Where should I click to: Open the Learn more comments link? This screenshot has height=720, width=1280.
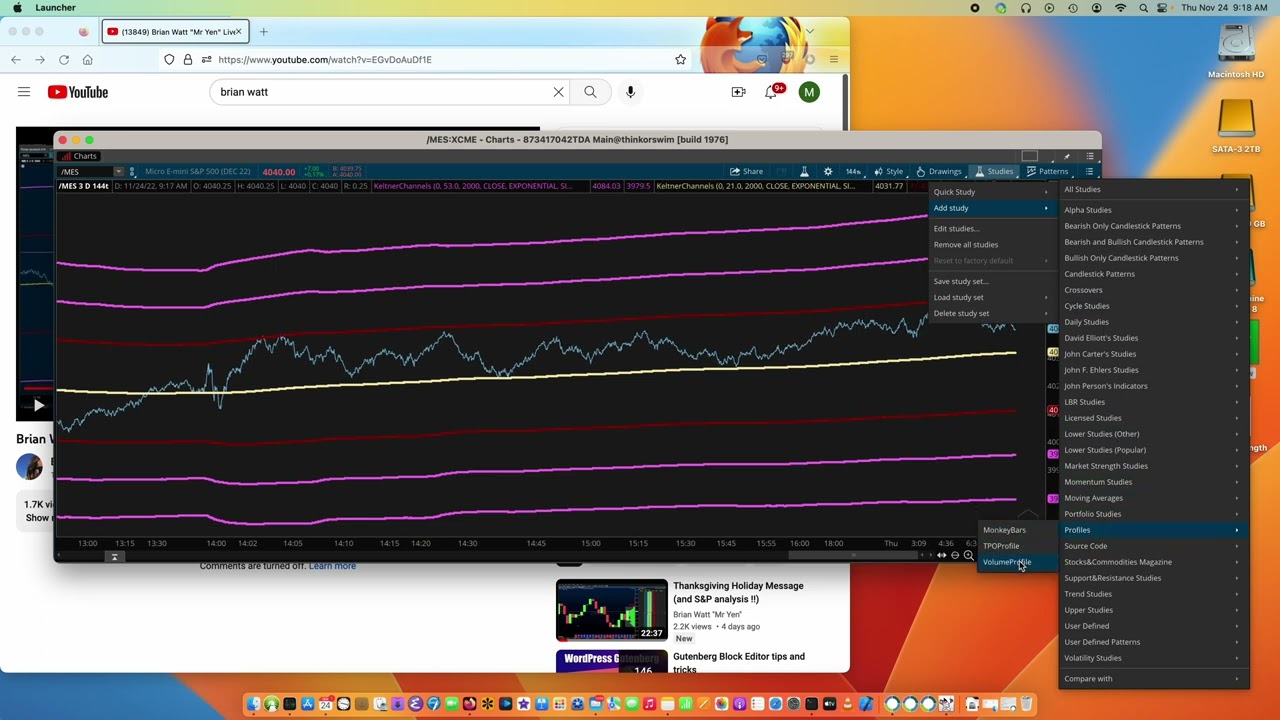(332, 566)
